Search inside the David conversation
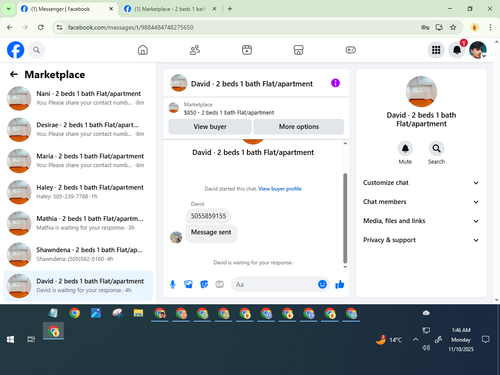500x375 pixels. 436,149
